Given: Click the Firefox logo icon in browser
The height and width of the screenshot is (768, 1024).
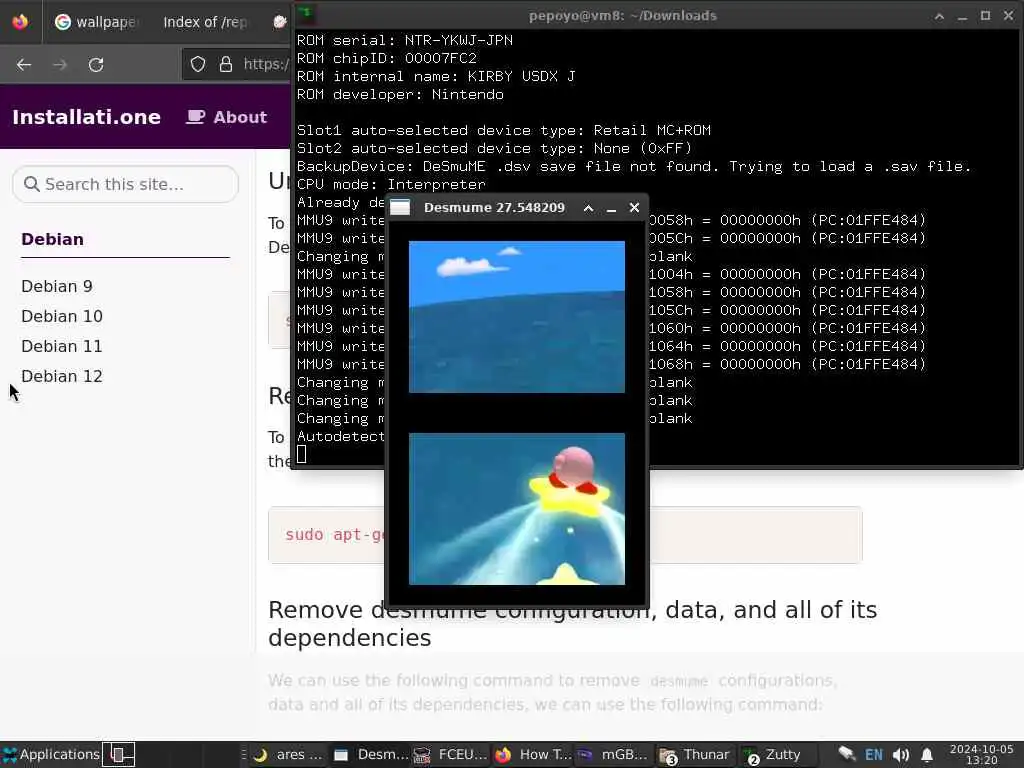Looking at the screenshot, I should point(20,22).
